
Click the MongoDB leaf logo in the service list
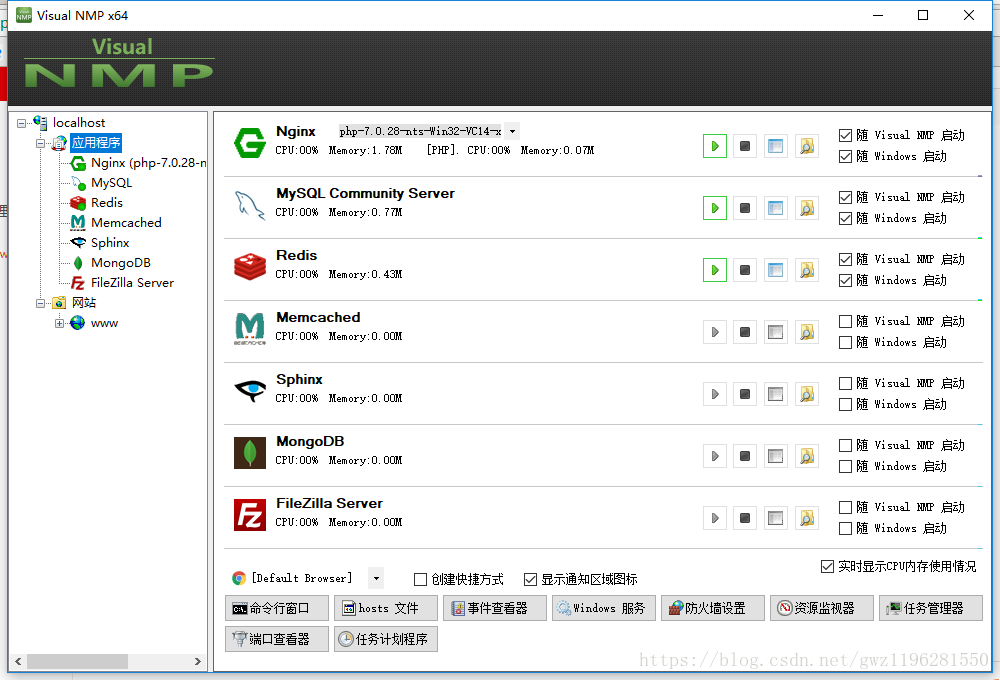[249, 452]
